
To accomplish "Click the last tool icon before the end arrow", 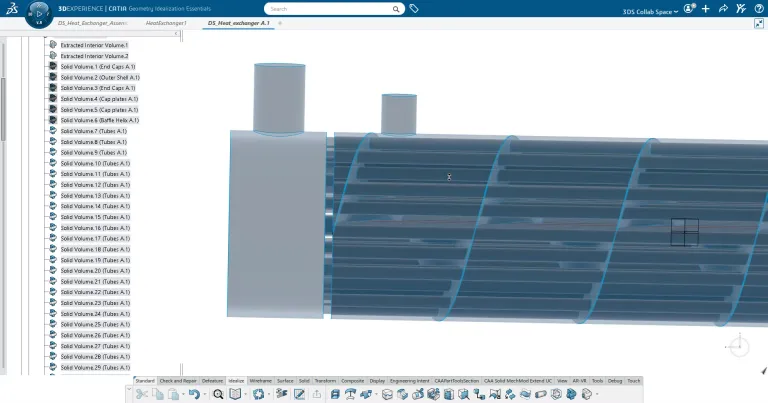I will coord(587,394).
